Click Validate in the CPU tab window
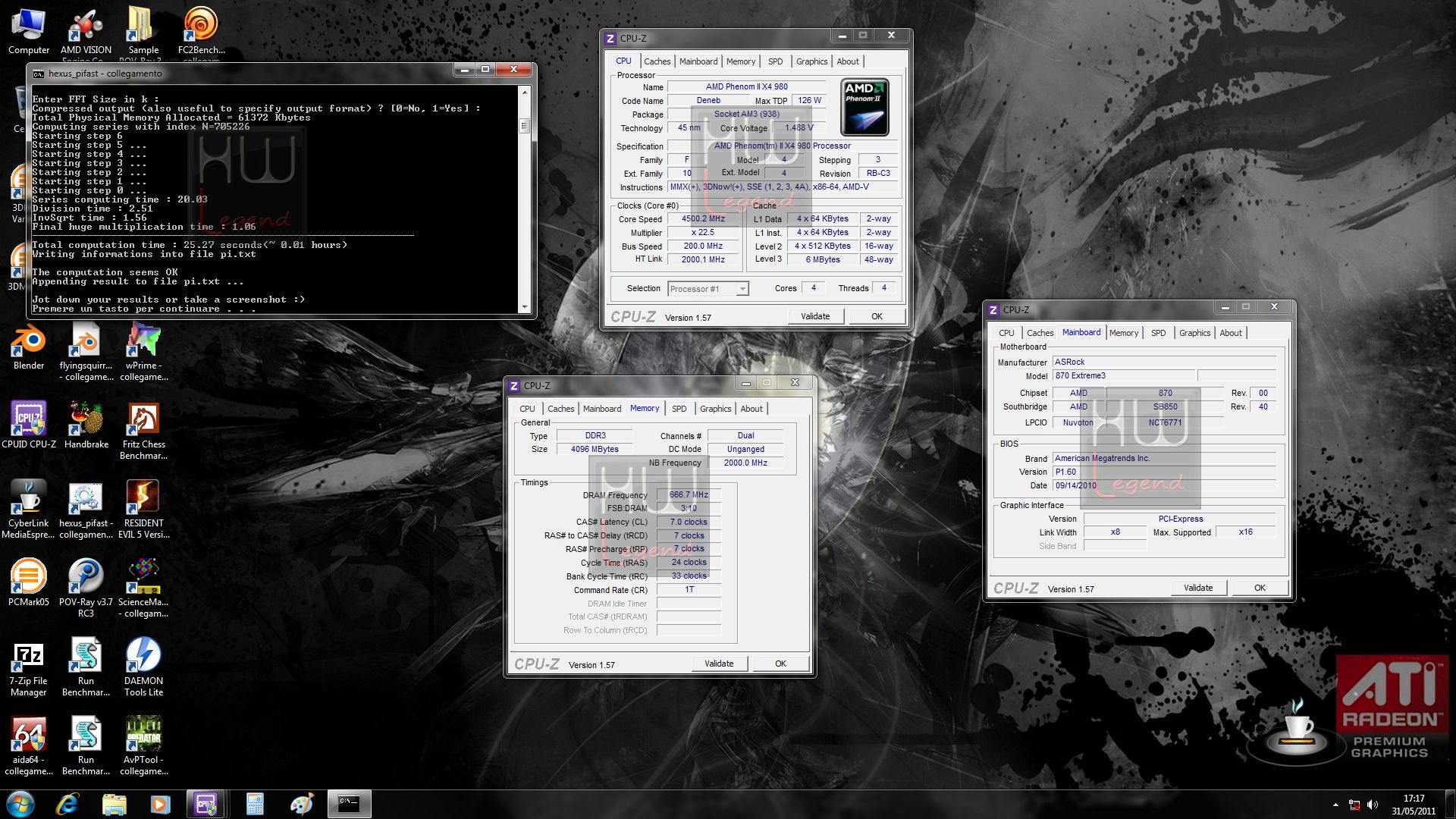Screen dimensions: 1456x819 click(x=815, y=316)
